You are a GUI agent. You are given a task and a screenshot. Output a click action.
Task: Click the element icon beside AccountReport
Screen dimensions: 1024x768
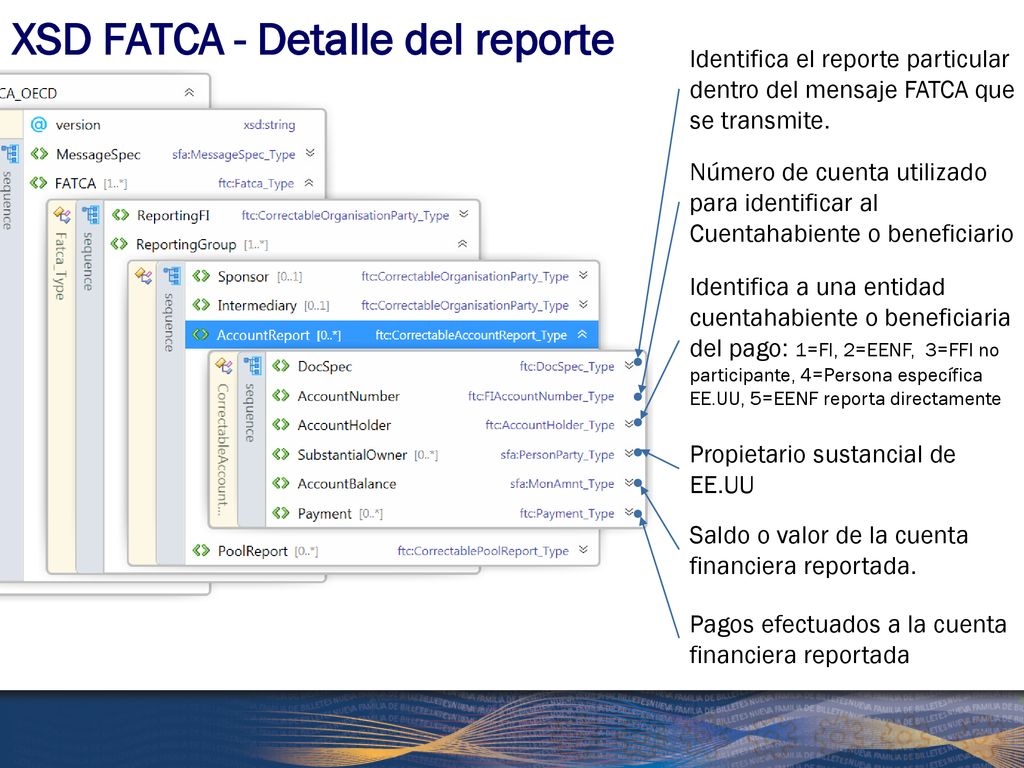click(x=200, y=335)
